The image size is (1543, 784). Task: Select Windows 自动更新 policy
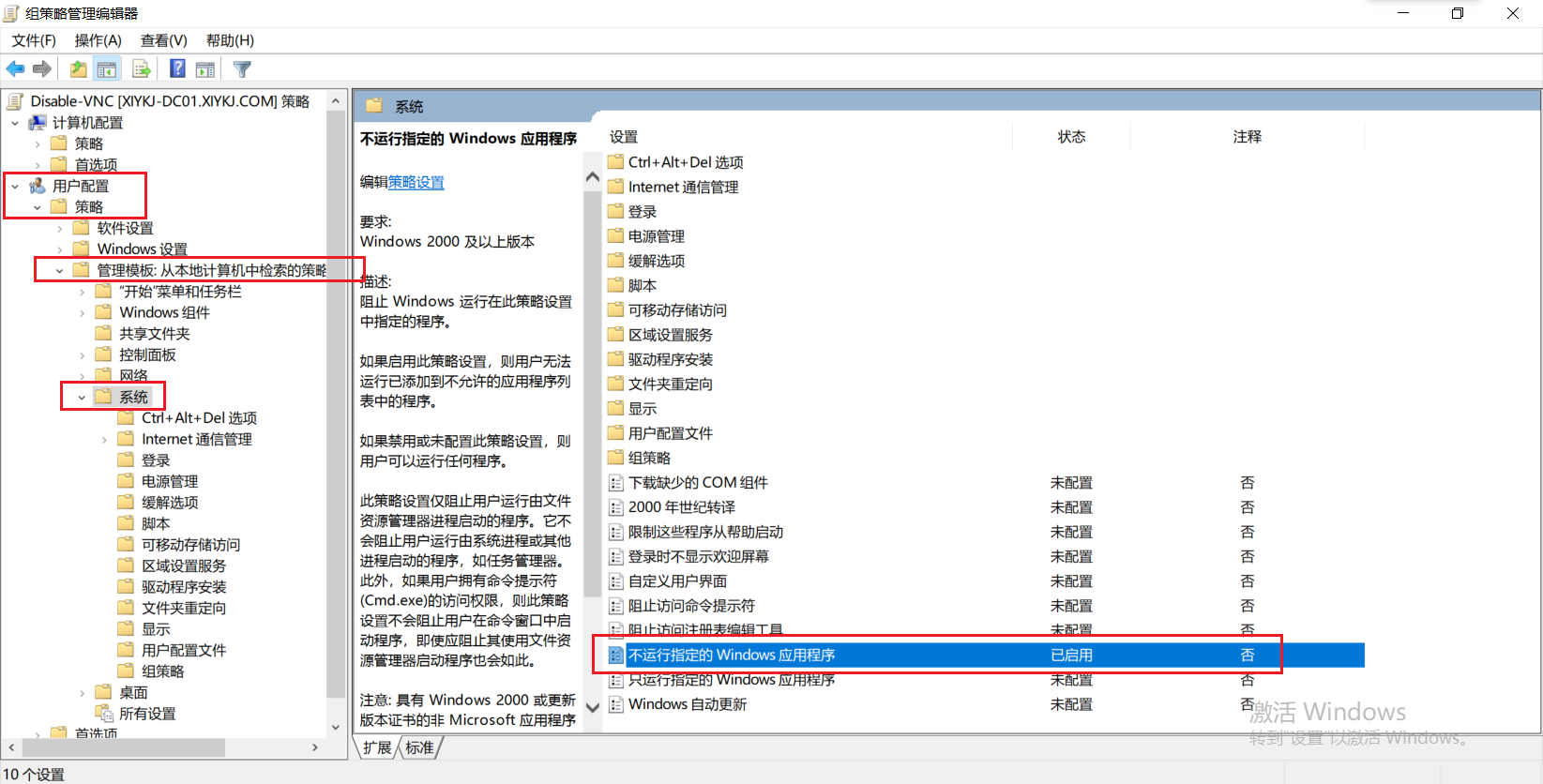(688, 704)
